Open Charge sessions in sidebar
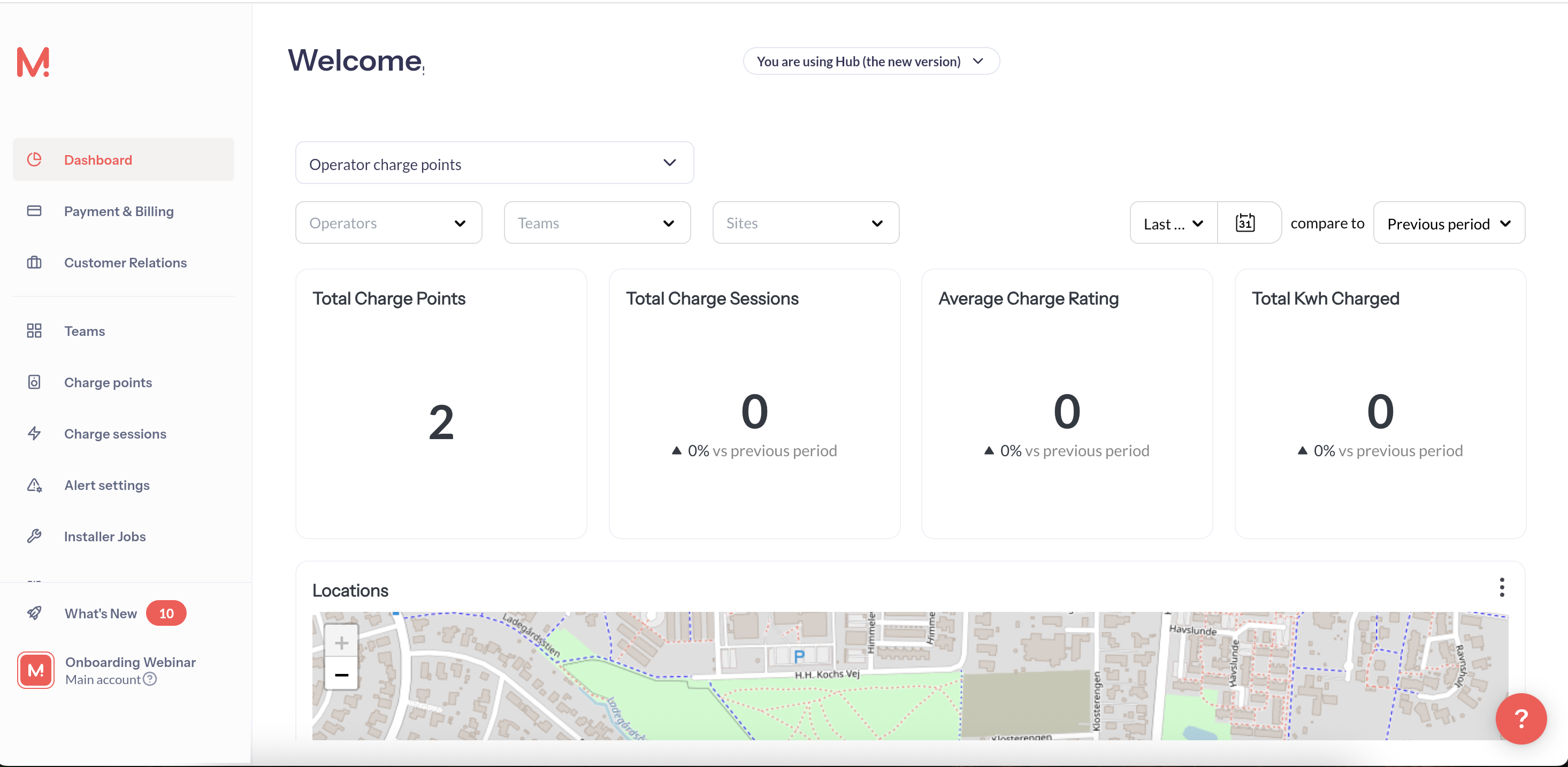 click(x=115, y=434)
